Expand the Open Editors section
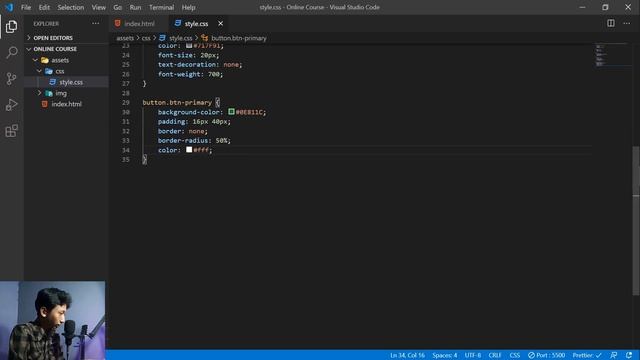The width and height of the screenshot is (640, 360). click(65, 38)
